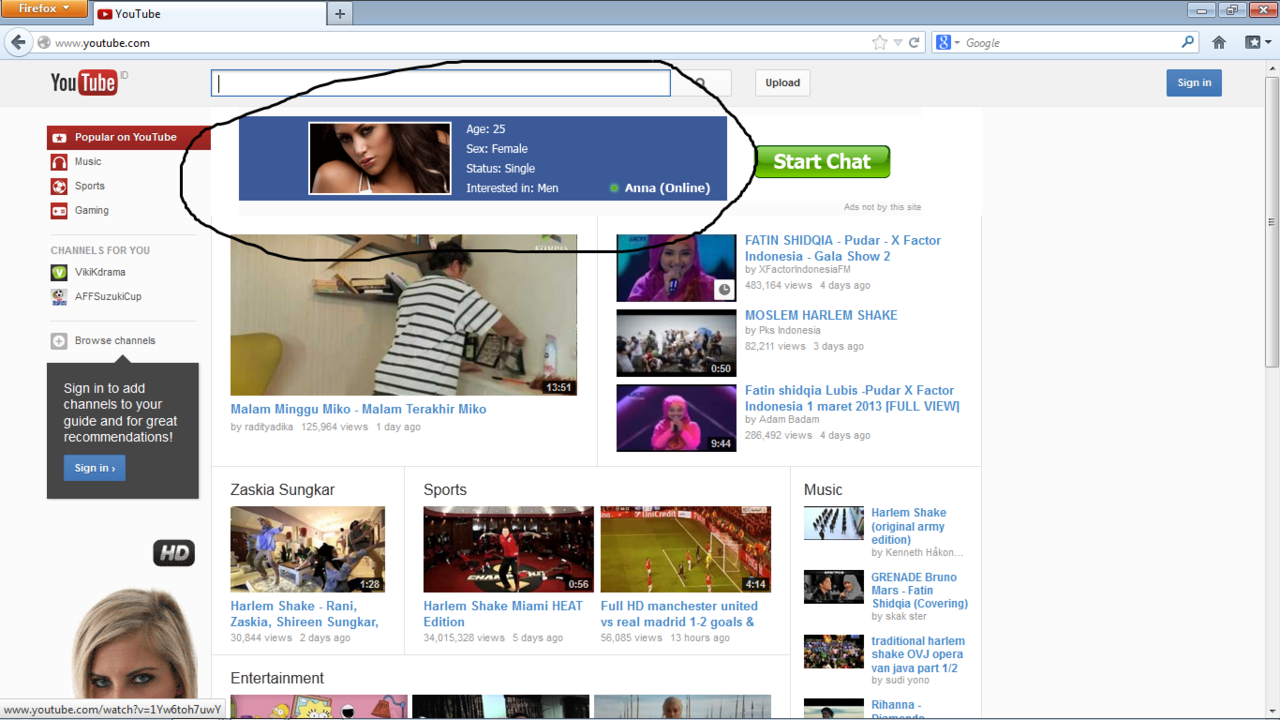Image resolution: width=1280 pixels, height=720 pixels.
Task: Click Watch Later clock on Fatin Shidqia thumbnail
Action: point(724,290)
